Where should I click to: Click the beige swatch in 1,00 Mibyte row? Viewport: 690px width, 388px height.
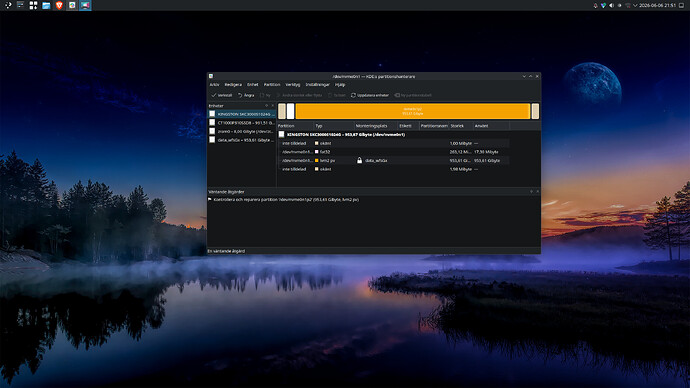[316, 143]
